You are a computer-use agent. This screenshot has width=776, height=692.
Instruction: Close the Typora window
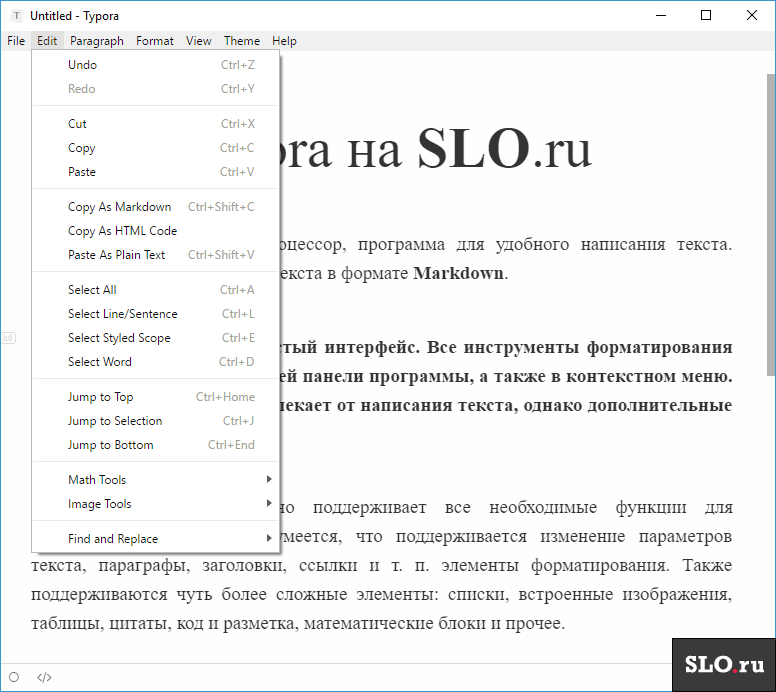pos(752,16)
